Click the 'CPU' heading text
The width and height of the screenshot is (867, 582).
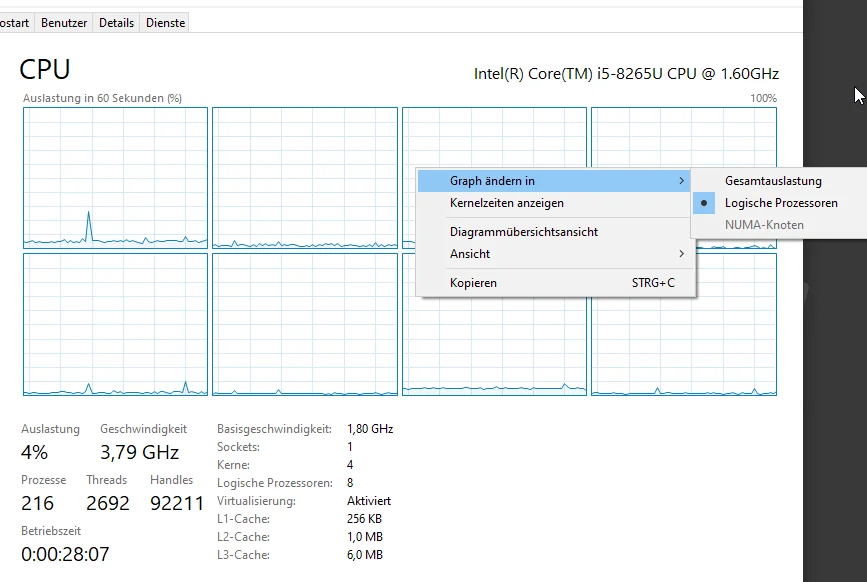45,70
